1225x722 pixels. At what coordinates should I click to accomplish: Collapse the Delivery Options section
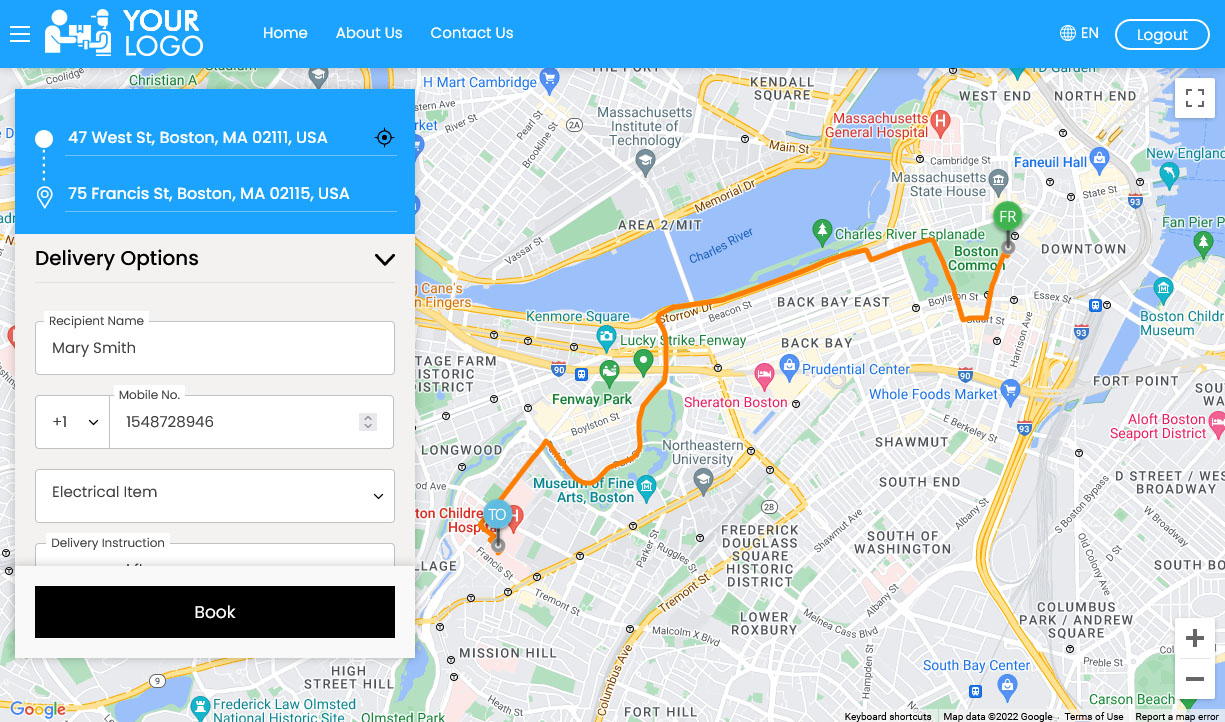384,259
